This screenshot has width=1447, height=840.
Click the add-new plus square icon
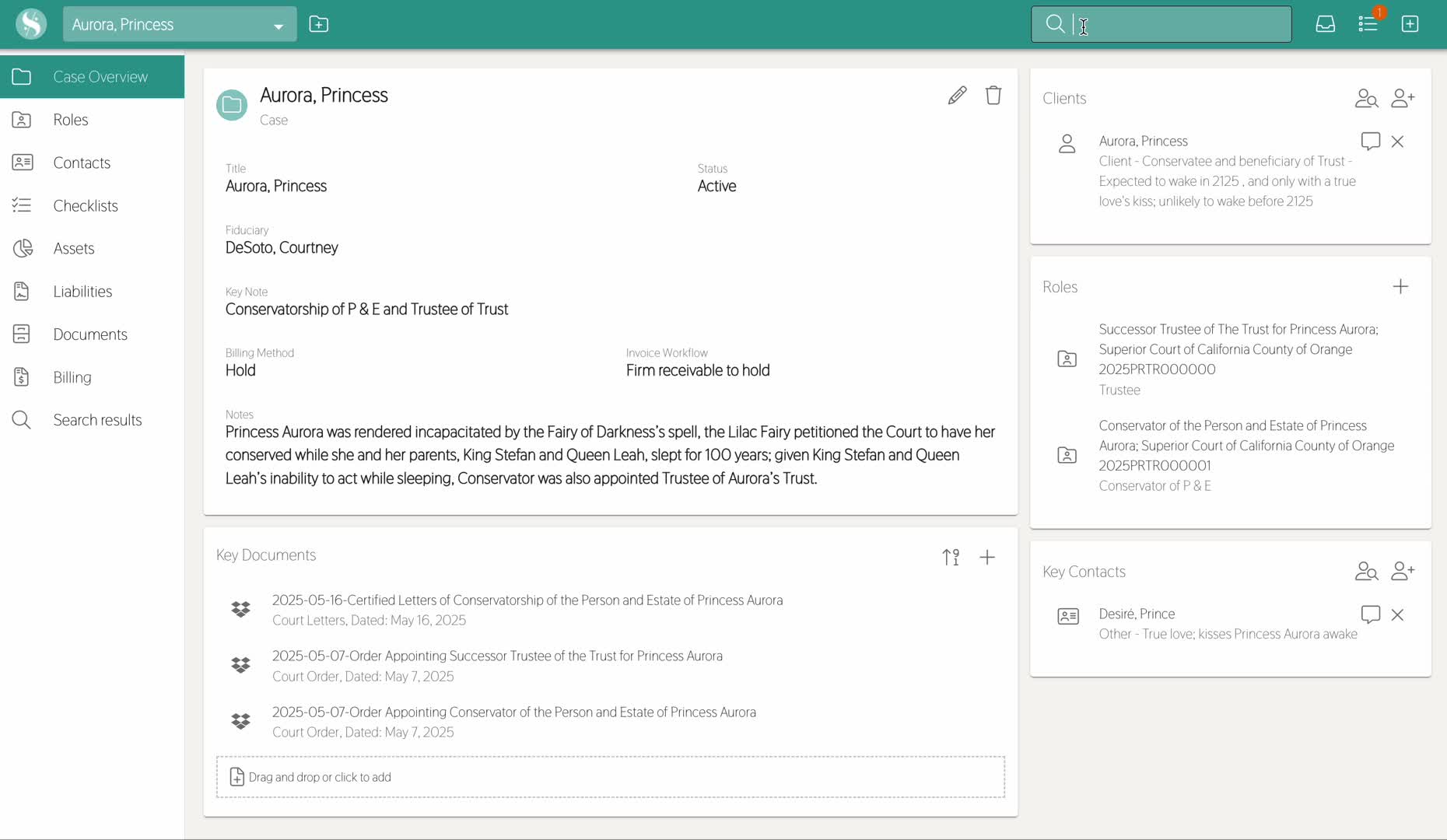[x=1410, y=24]
